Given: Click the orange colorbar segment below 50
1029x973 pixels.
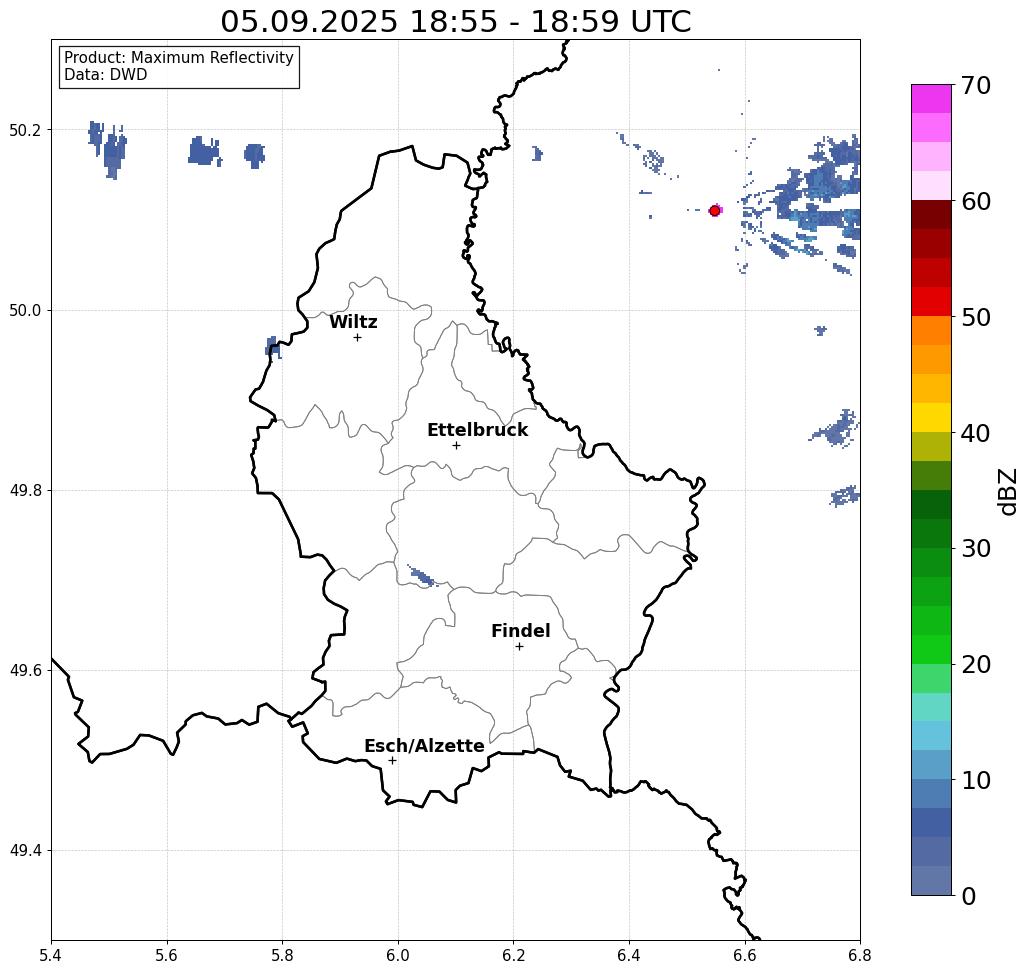Looking at the screenshot, I should click(931, 331).
